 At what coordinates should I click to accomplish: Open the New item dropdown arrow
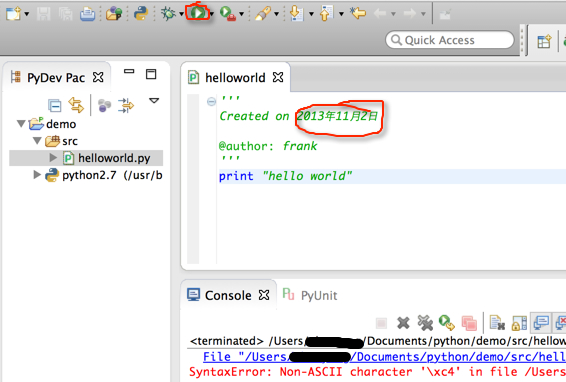(x=27, y=14)
